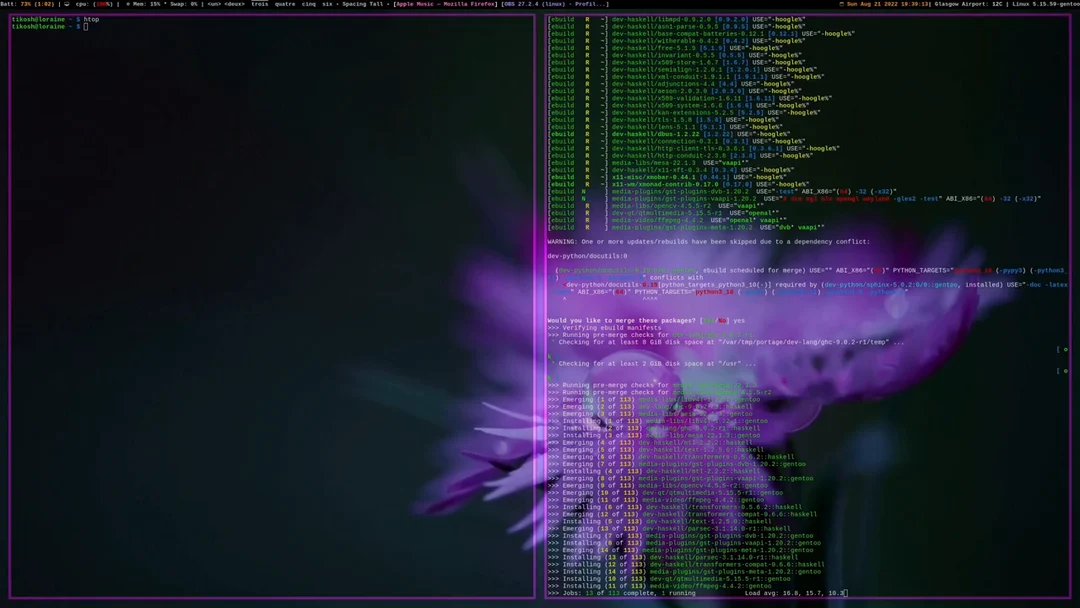Click the clock showing 19:39:13
1080x608 pixels.
click(912, 4)
